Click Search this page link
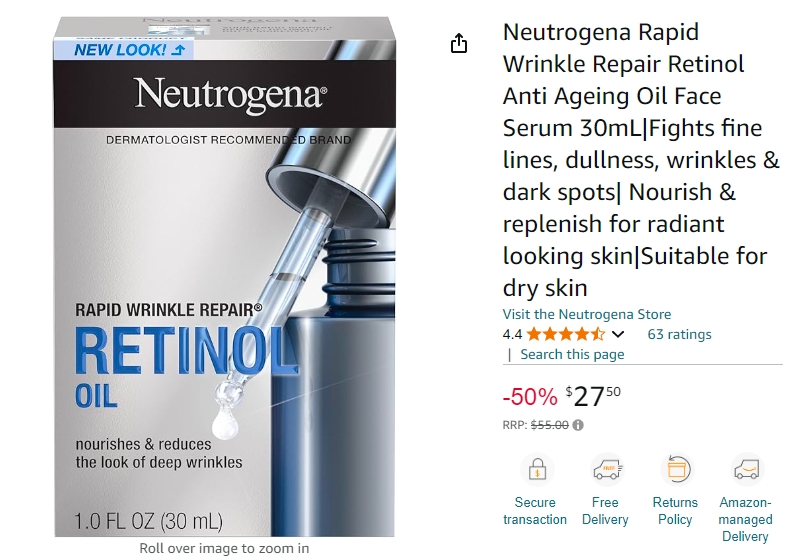 [x=572, y=354]
